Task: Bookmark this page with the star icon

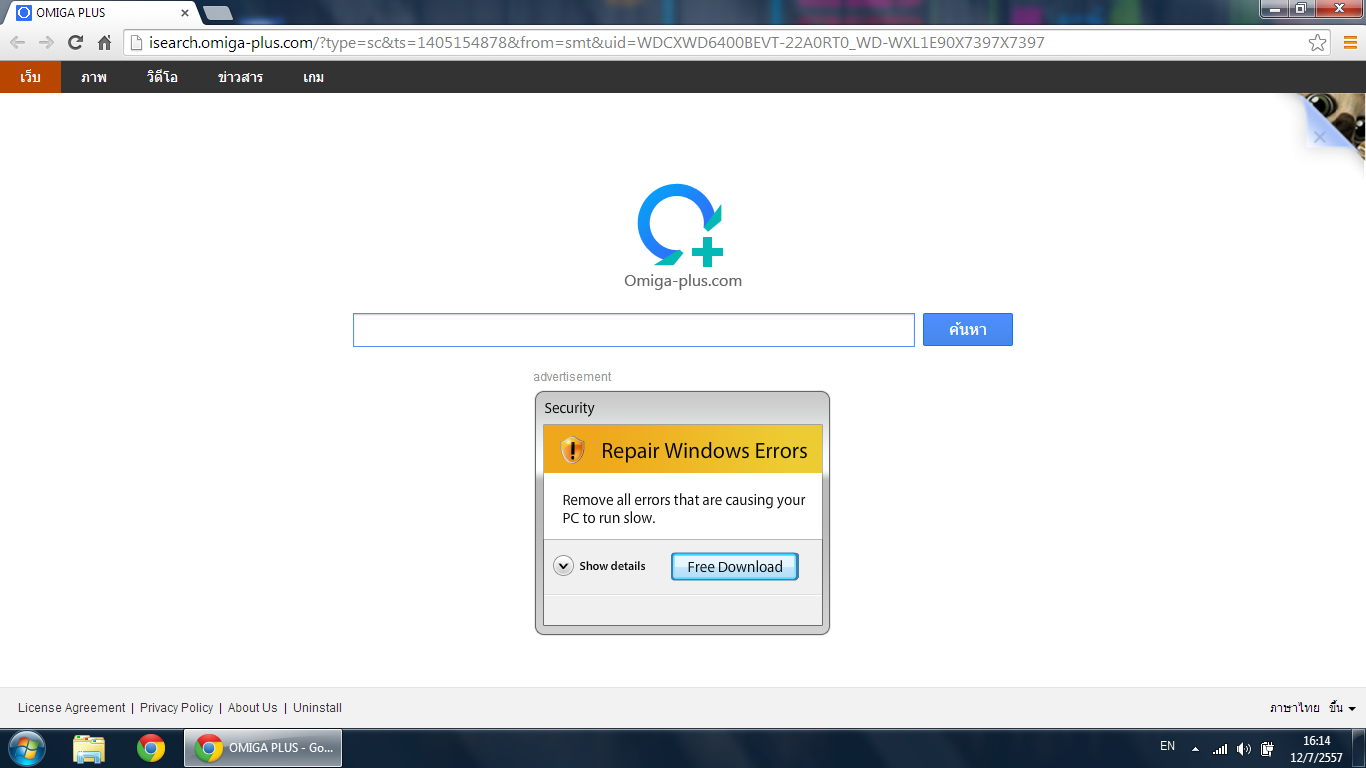Action: pos(1317,43)
